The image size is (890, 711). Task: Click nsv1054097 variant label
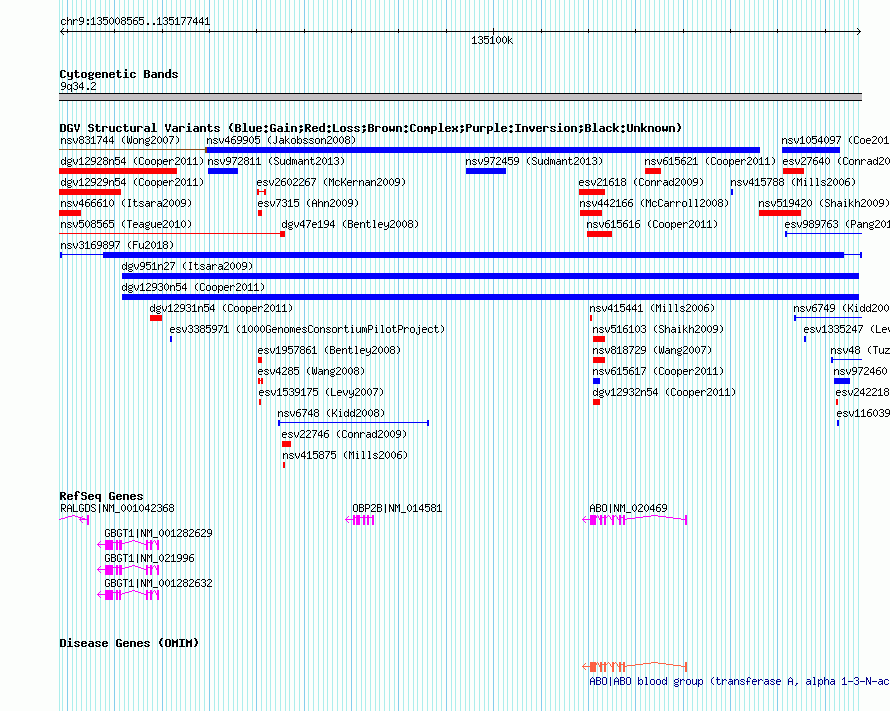pos(835,140)
